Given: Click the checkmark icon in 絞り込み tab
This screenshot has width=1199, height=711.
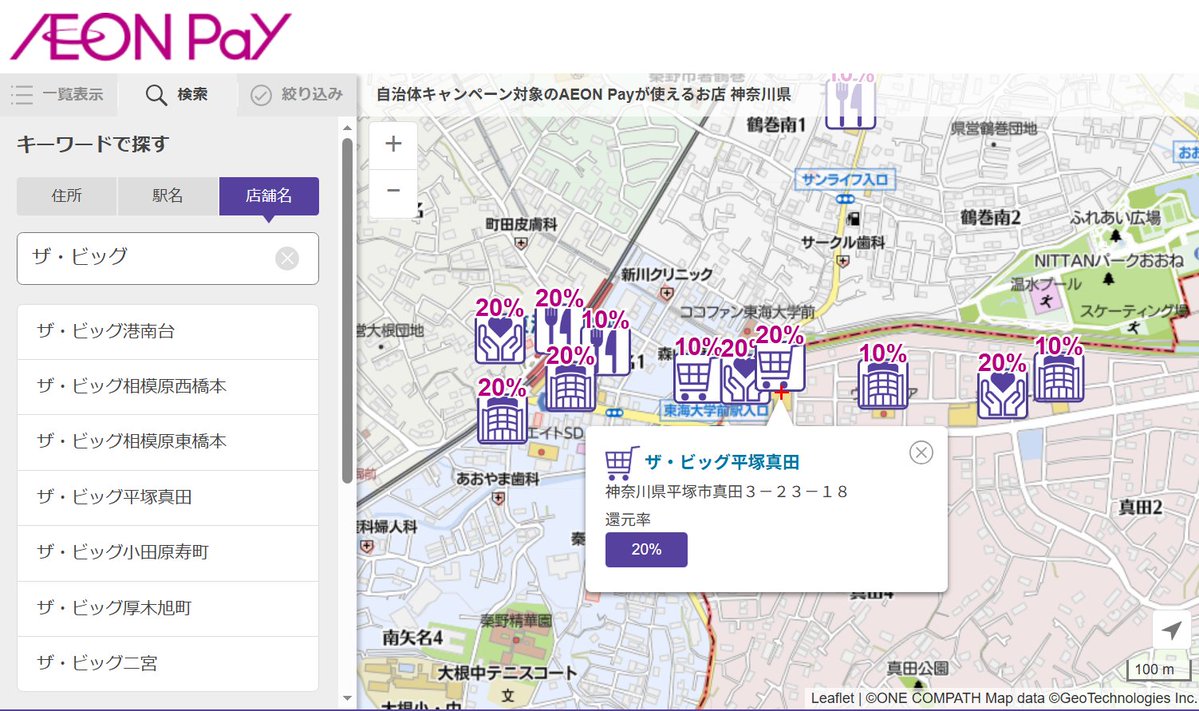Looking at the screenshot, I should click(262, 95).
